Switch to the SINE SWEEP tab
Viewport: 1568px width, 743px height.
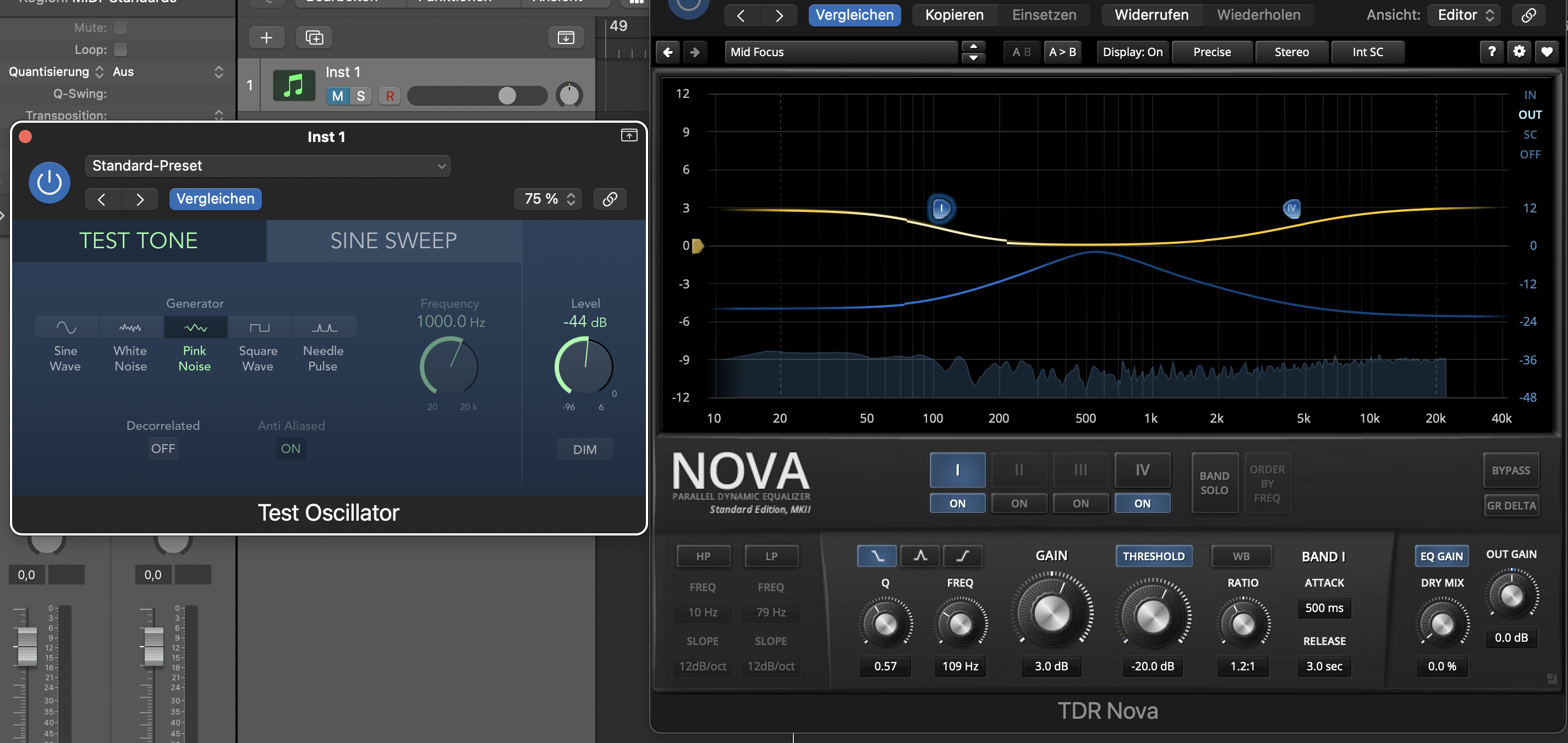pos(393,241)
